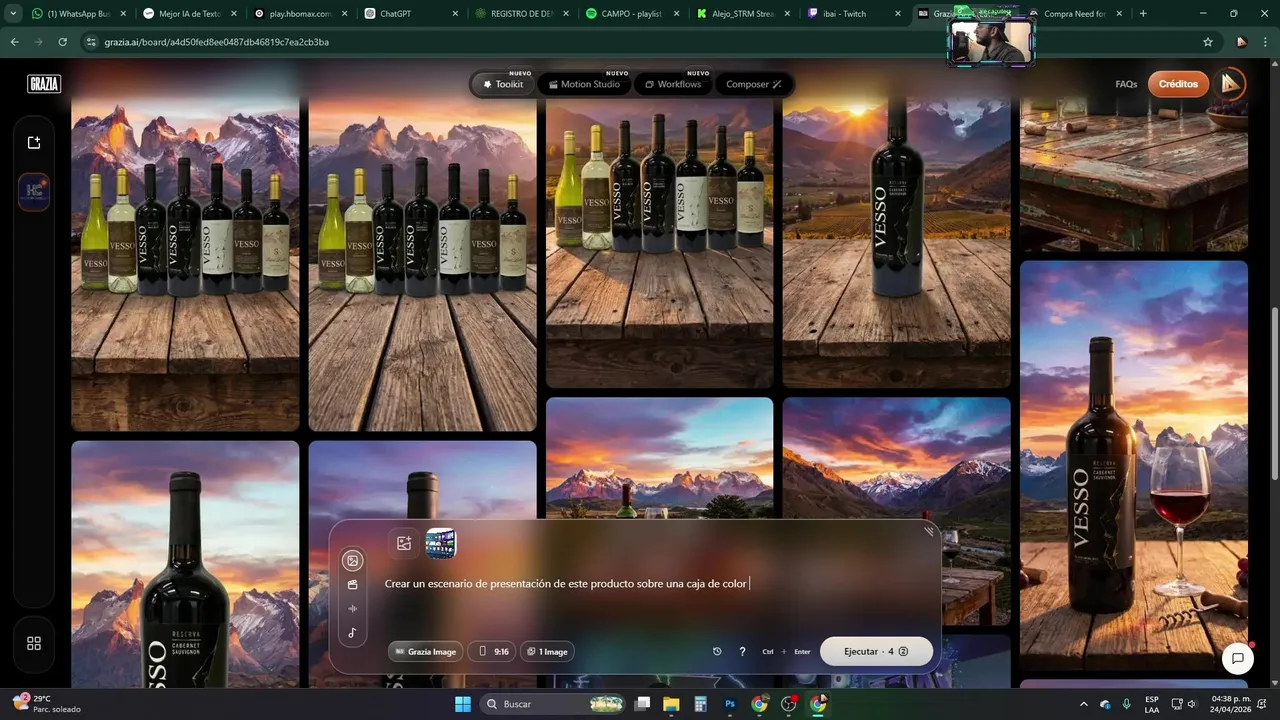The image size is (1280, 720).
Task: Switch to REGISTRO DE DEV tab
Action: 521,14
